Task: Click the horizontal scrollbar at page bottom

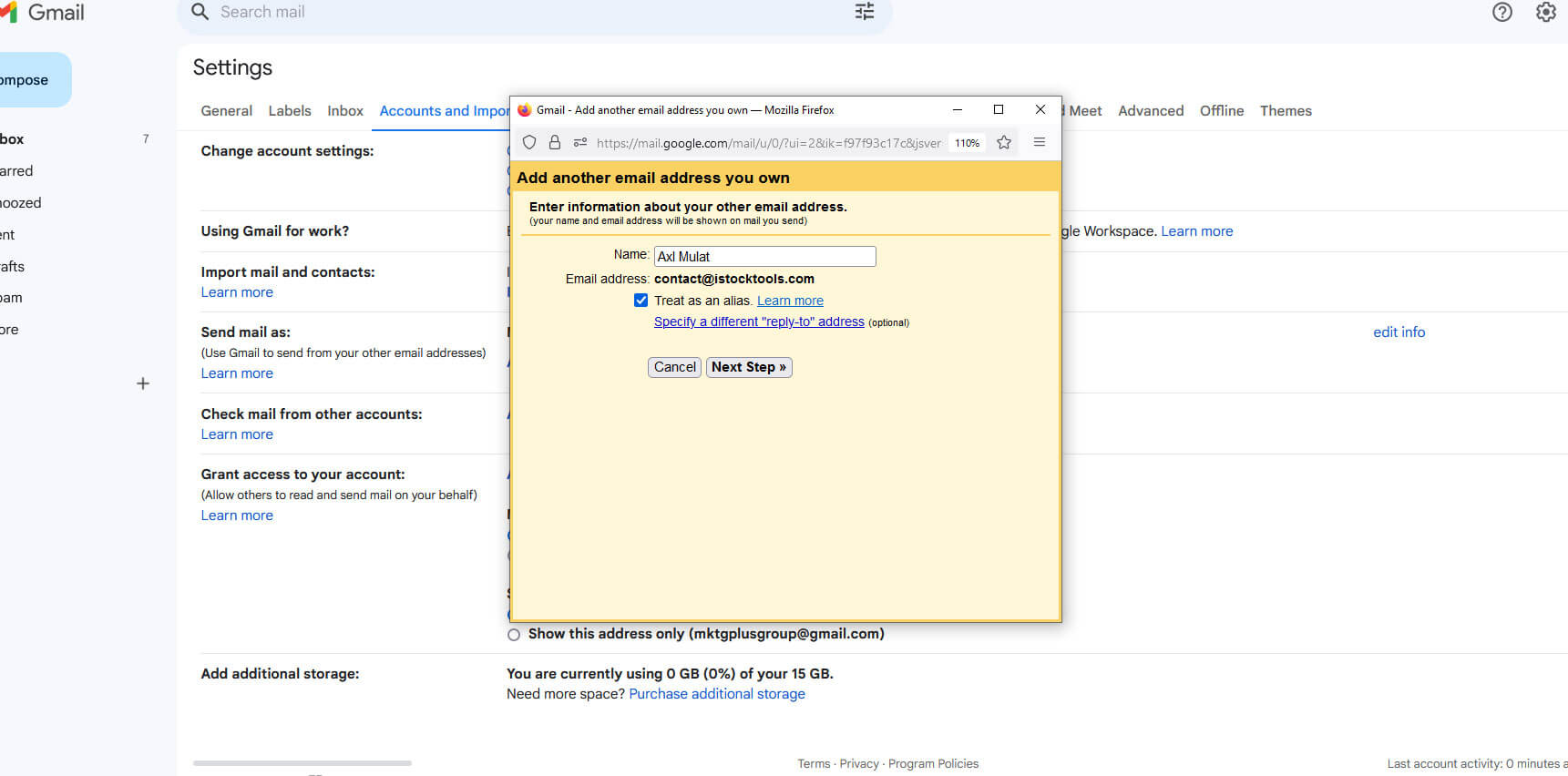Action: click(x=302, y=763)
